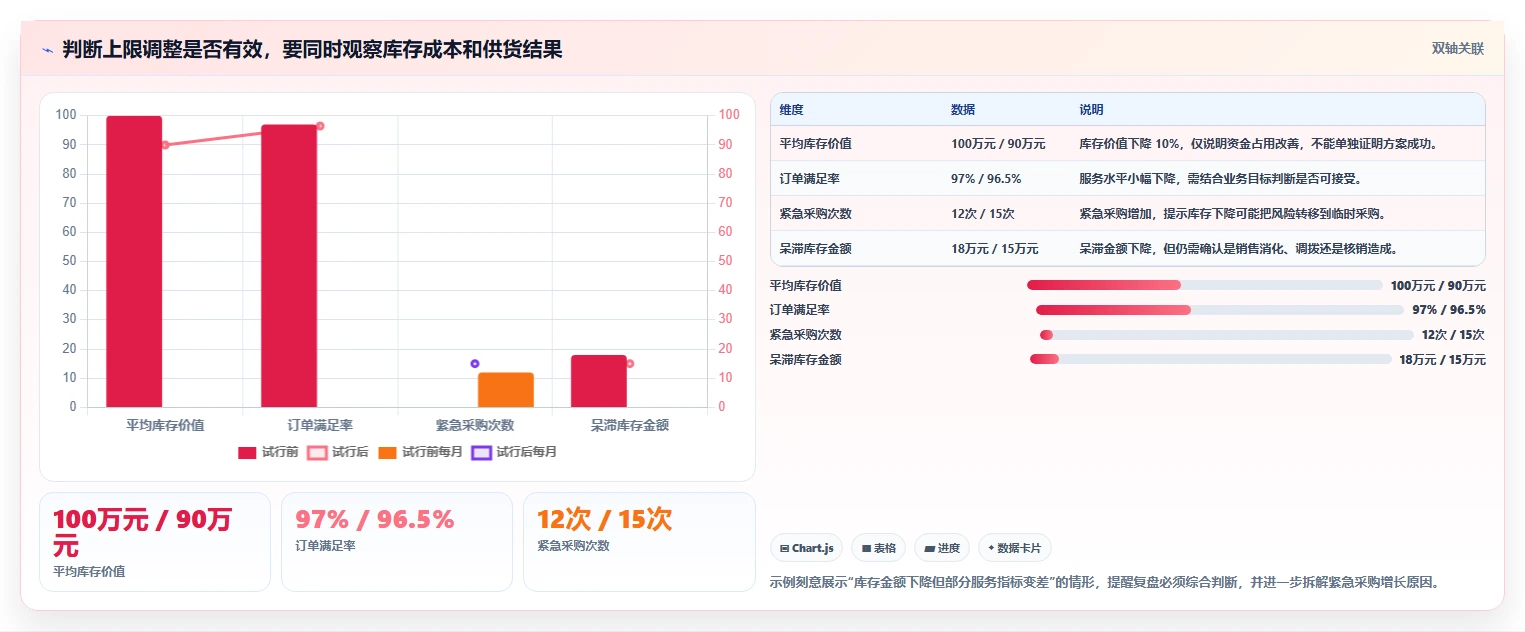Click the 平均库存价值 progress bar
This screenshot has width=1525, height=632.
(1204, 285)
